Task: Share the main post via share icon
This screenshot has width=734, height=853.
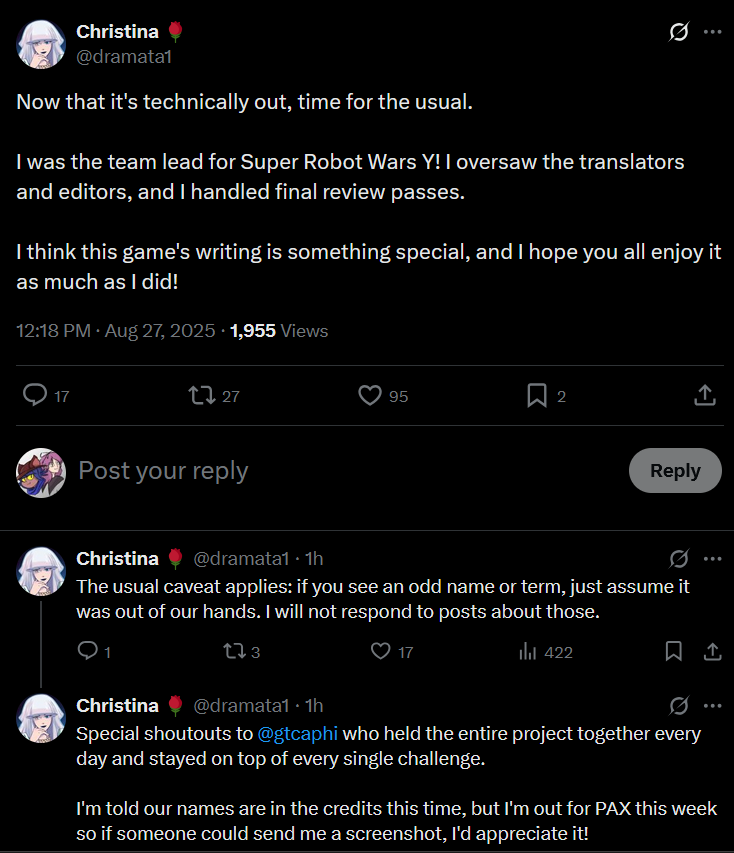Action: click(x=704, y=396)
